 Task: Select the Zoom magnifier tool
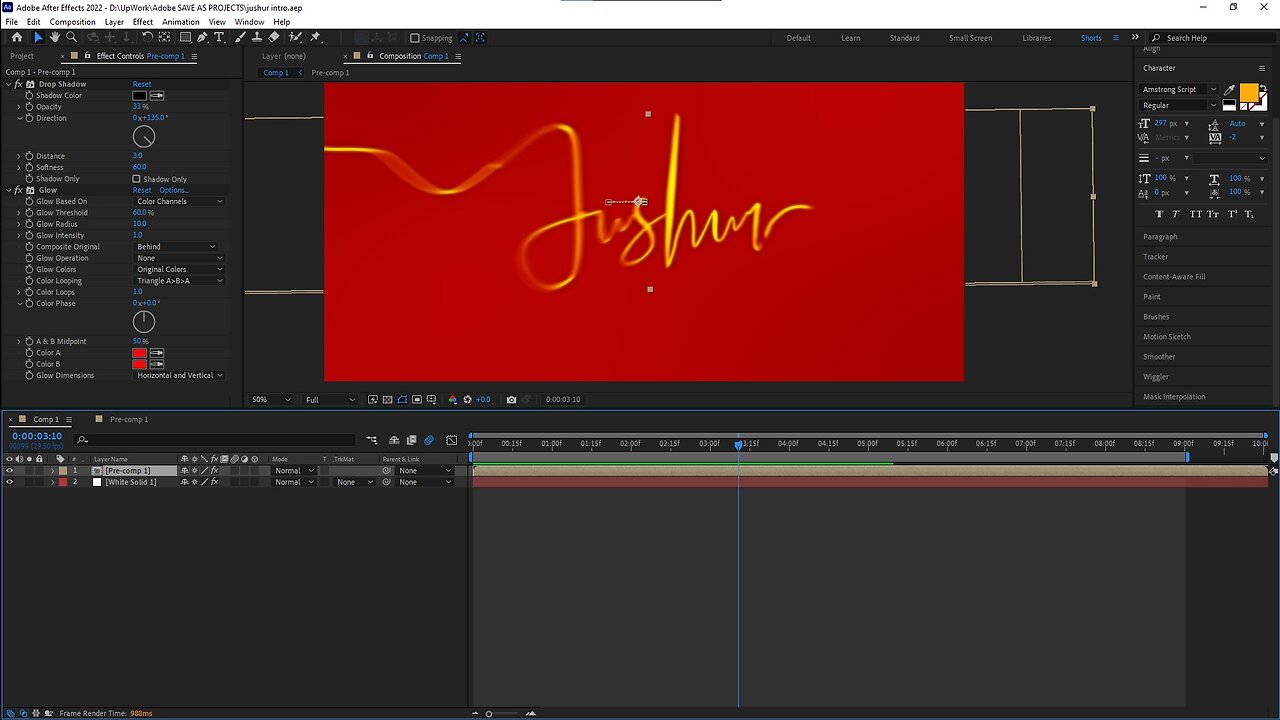[x=71, y=37]
